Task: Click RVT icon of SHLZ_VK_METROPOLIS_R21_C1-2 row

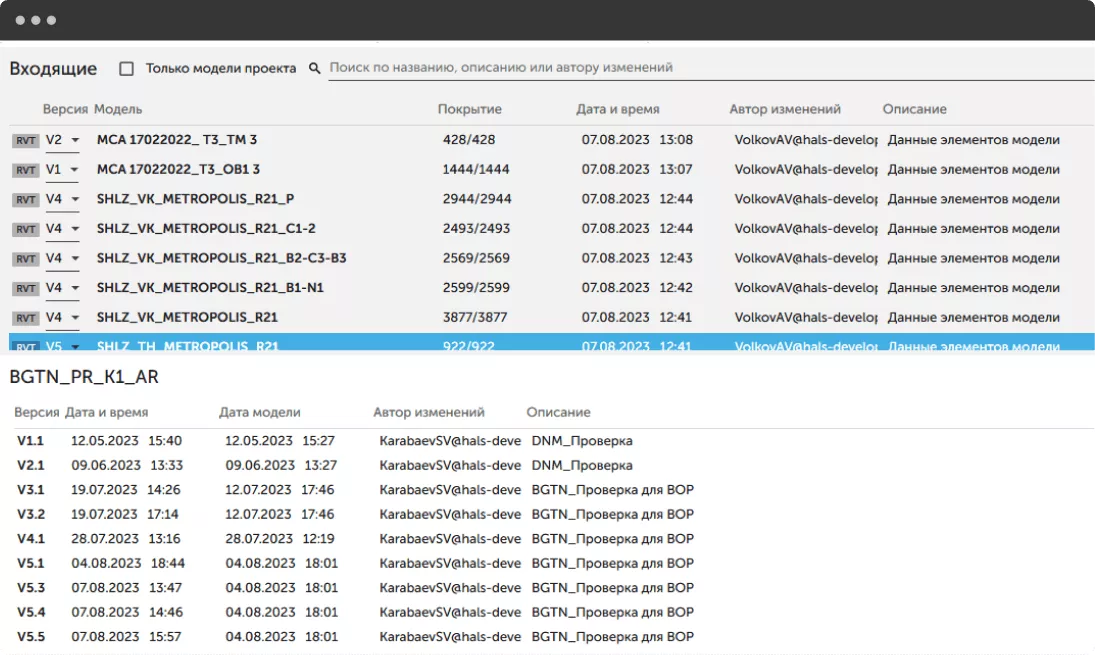Action: [x=25, y=229]
